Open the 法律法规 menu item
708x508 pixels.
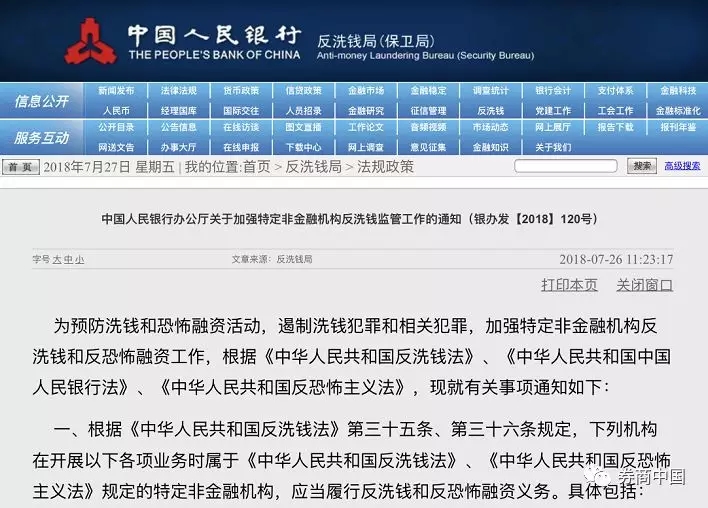[179, 91]
